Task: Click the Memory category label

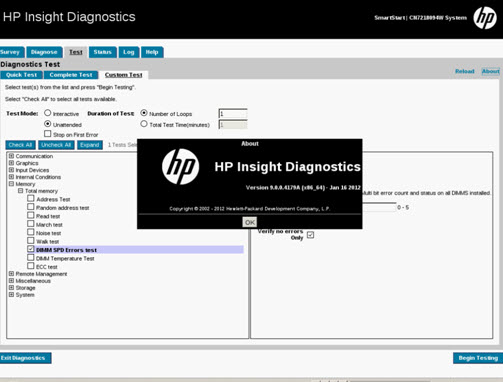Action: (25, 184)
